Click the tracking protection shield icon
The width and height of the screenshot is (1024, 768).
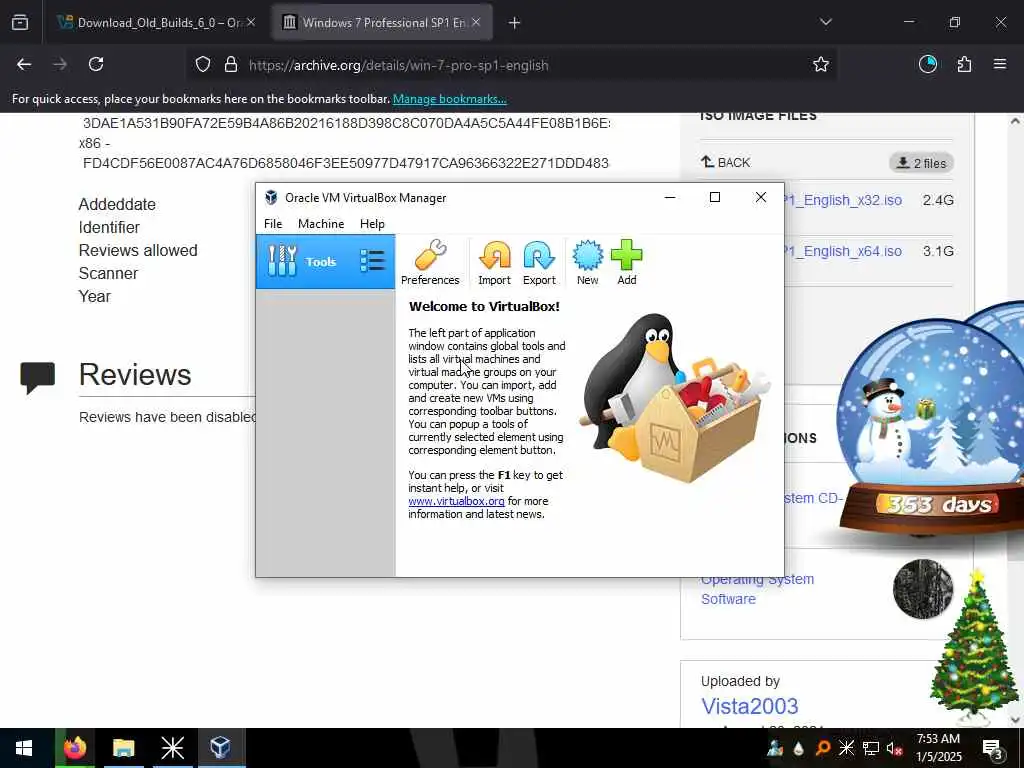(203, 65)
